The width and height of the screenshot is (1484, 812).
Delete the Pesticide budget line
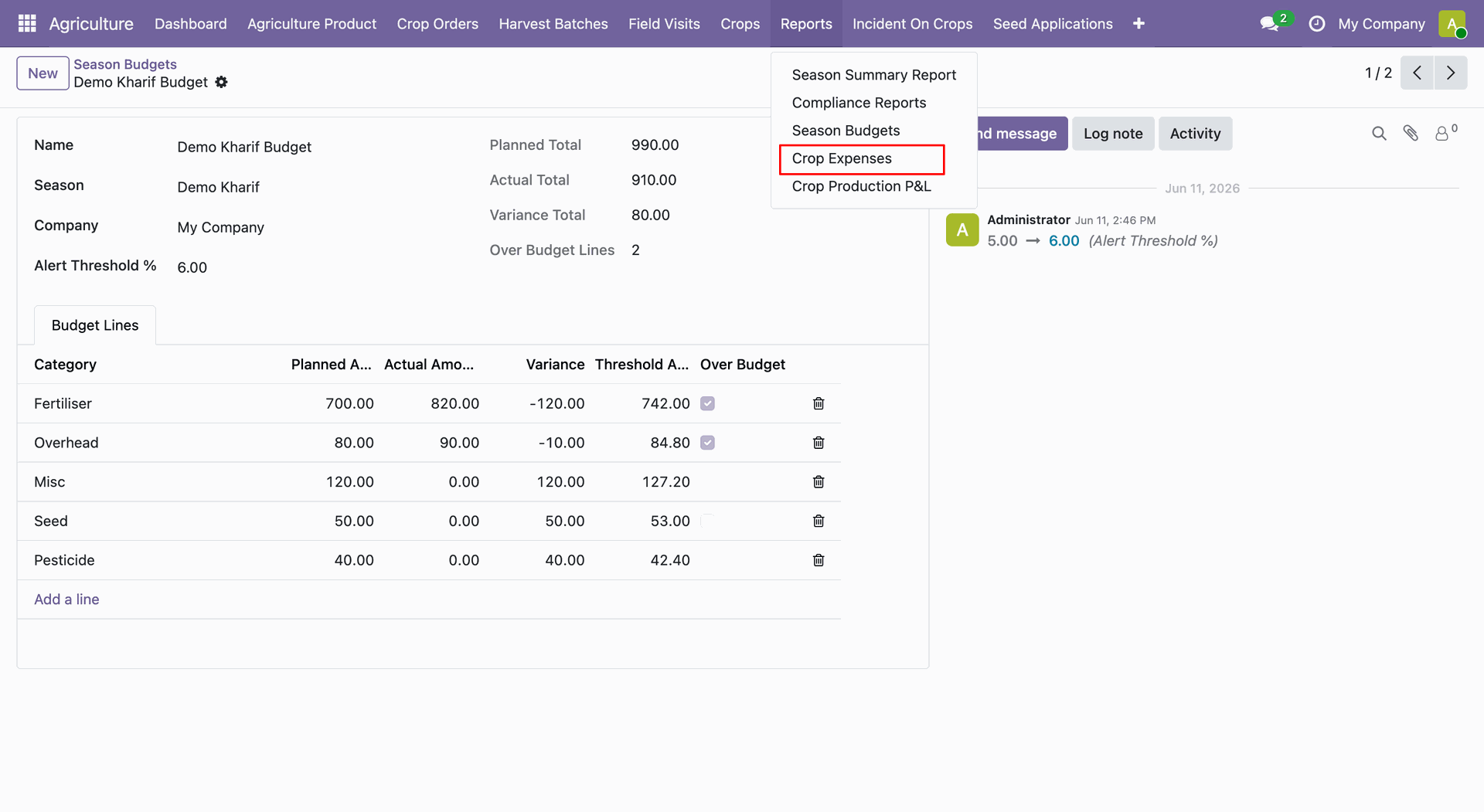(x=819, y=560)
